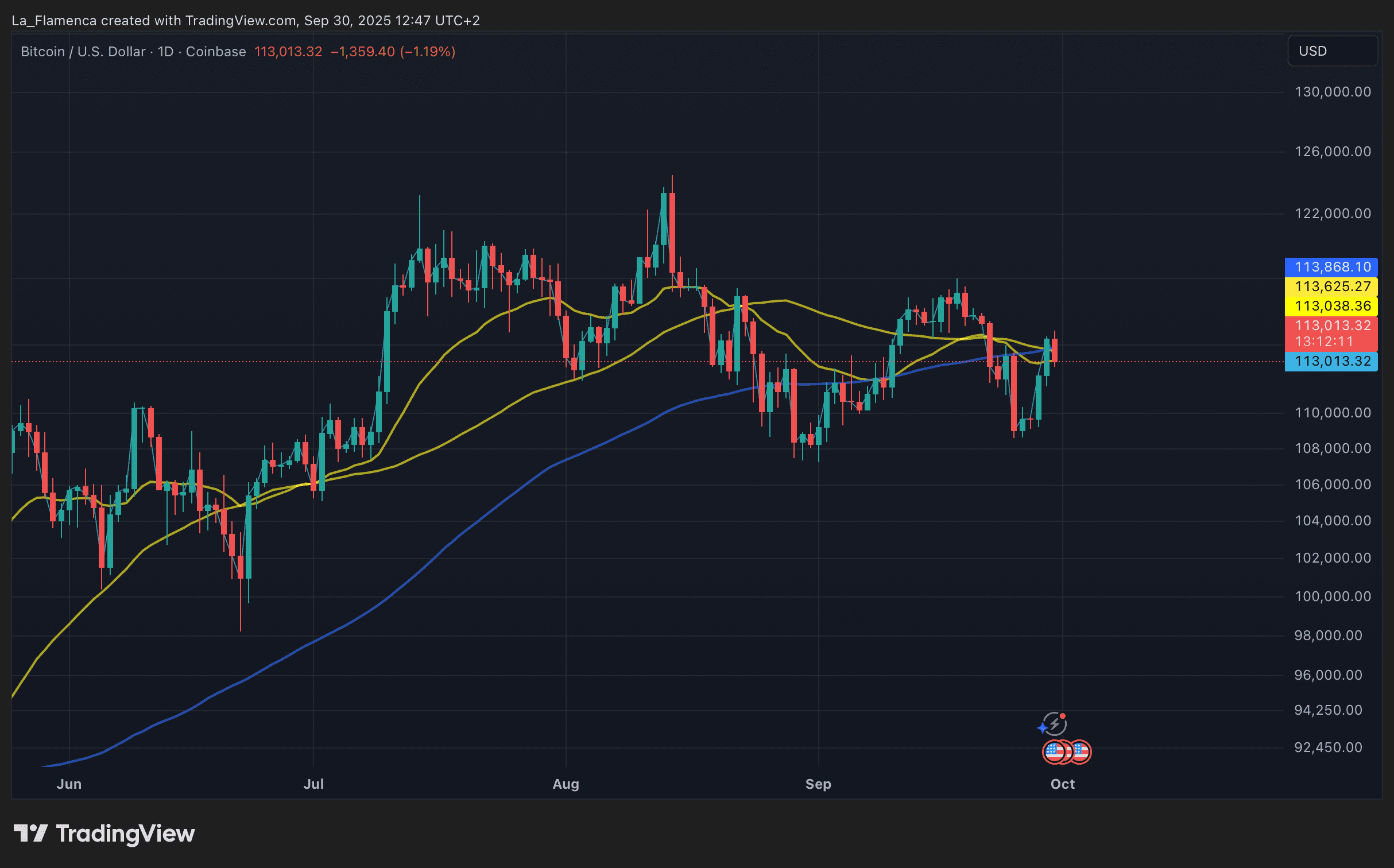This screenshot has width=1394, height=868.
Task: Click the lightning bolt latest news icon
Action: (x=1055, y=724)
